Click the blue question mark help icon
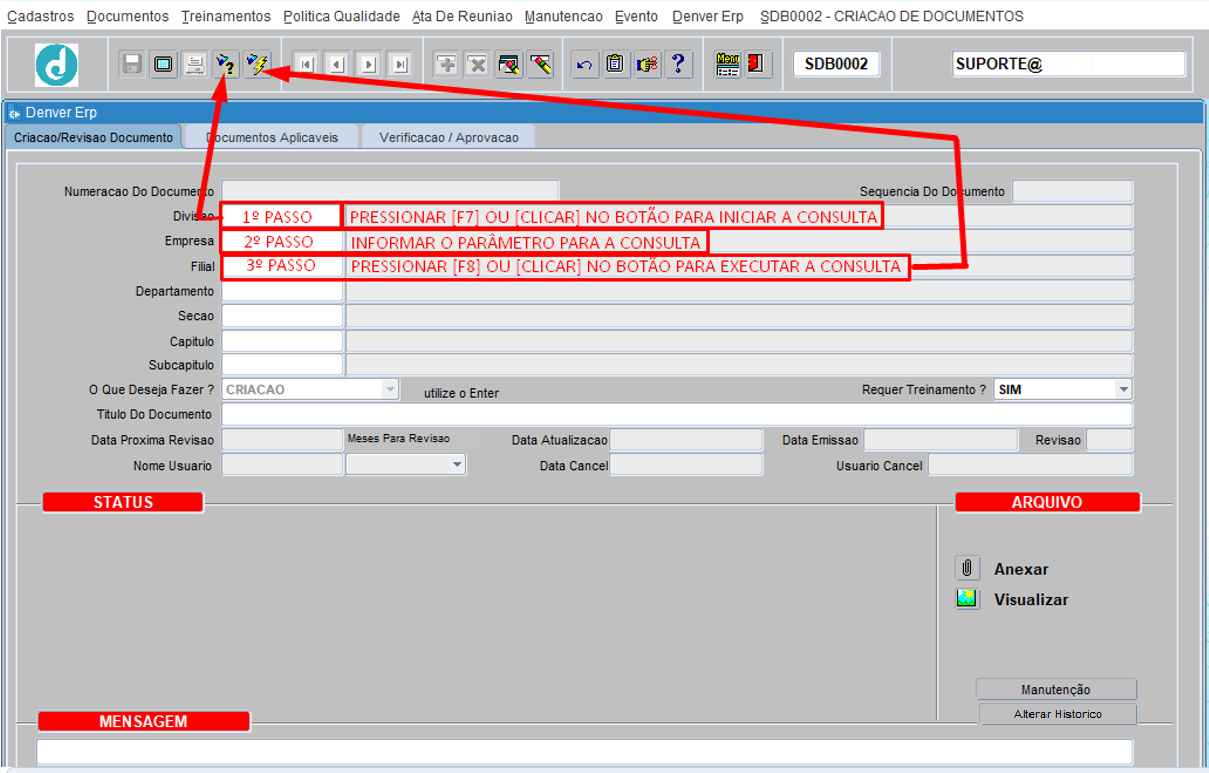Viewport: 1209px width, 773px height. (x=678, y=65)
